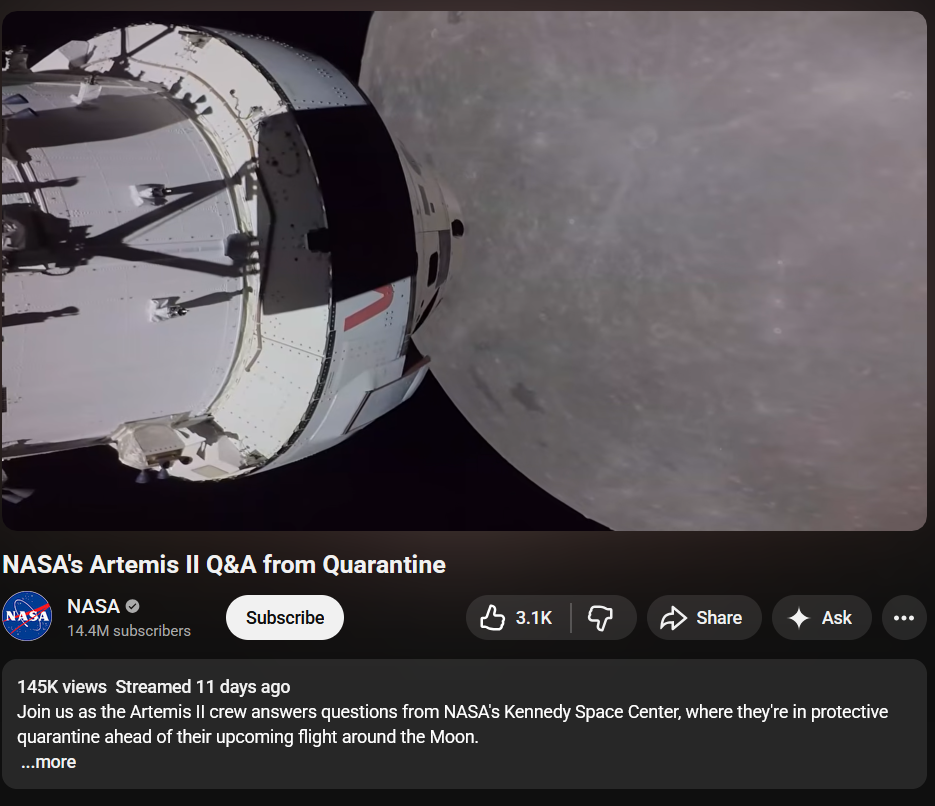Click the verified checkmark badge beside NASA
935x806 pixels.
(x=133, y=607)
